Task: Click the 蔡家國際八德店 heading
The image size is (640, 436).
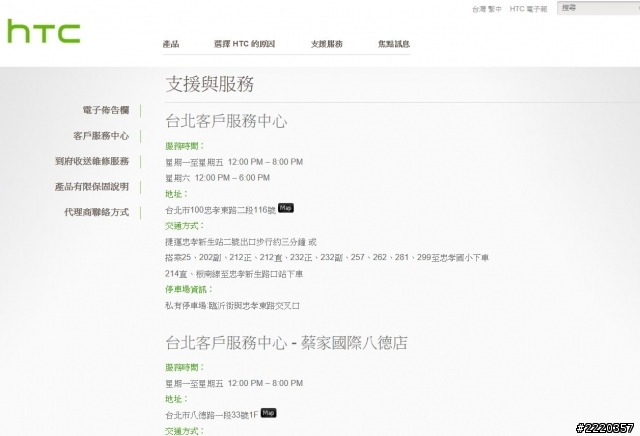Action: 354,343
